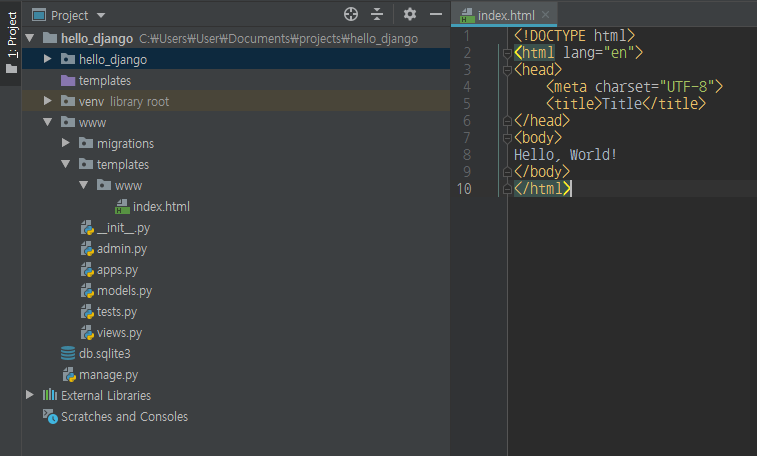The height and width of the screenshot is (456, 757).
Task: Collapse the top-level www folder arrow
Action: pyautogui.click(x=47, y=122)
